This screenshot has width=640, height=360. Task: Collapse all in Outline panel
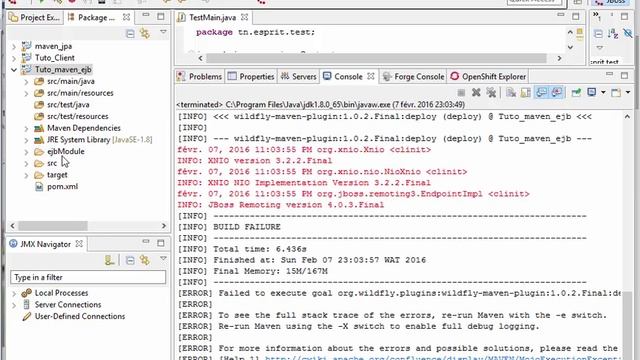coord(598,34)
